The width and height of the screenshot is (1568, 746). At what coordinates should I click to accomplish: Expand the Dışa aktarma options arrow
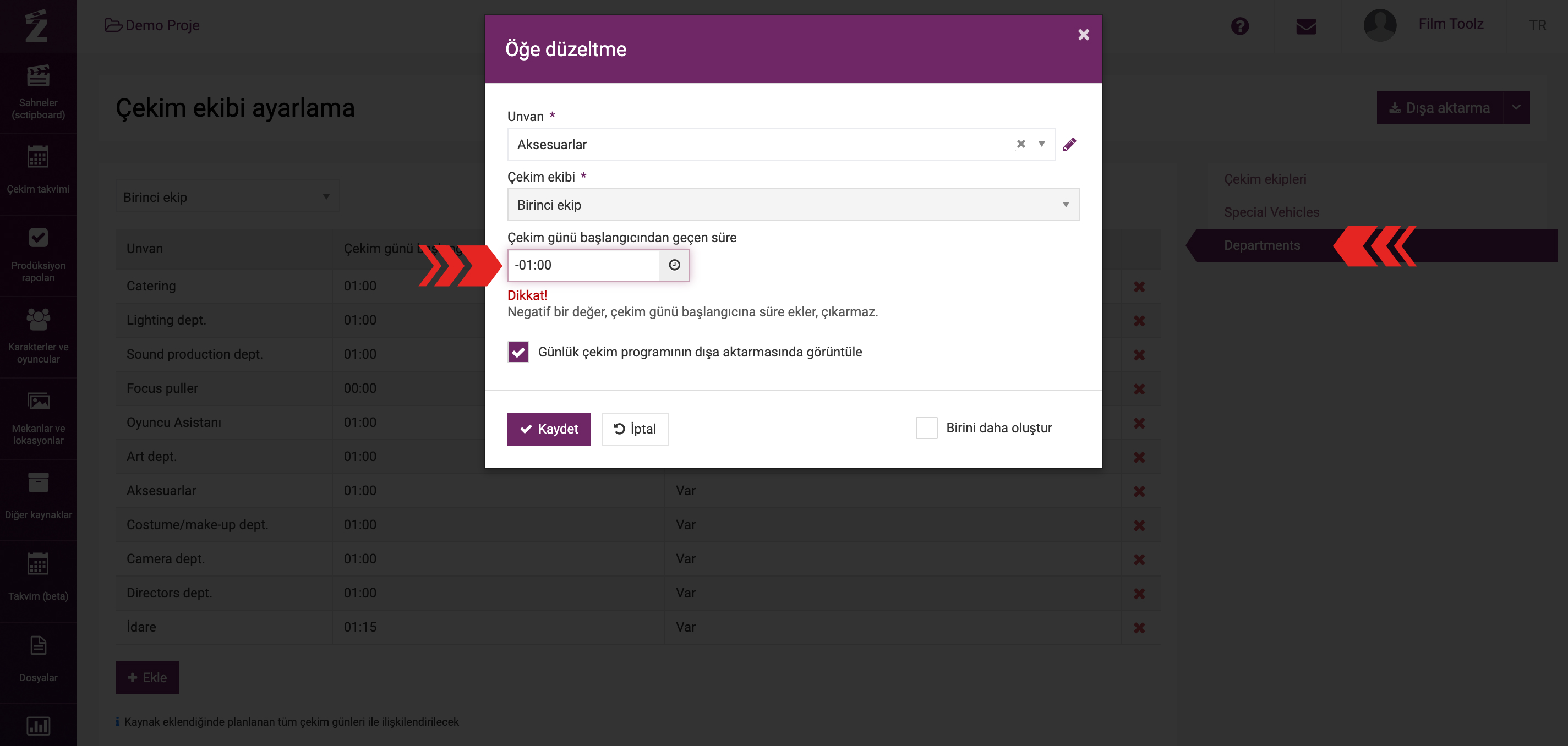pos(1516,108)
